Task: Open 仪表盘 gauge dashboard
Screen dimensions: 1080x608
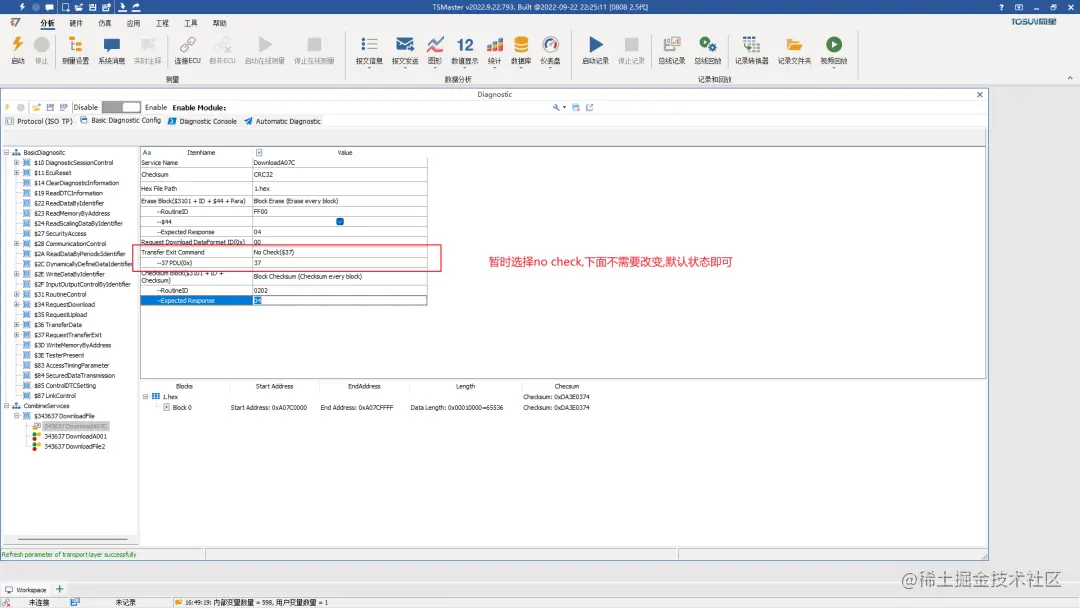Action: [x=550, y=50]
